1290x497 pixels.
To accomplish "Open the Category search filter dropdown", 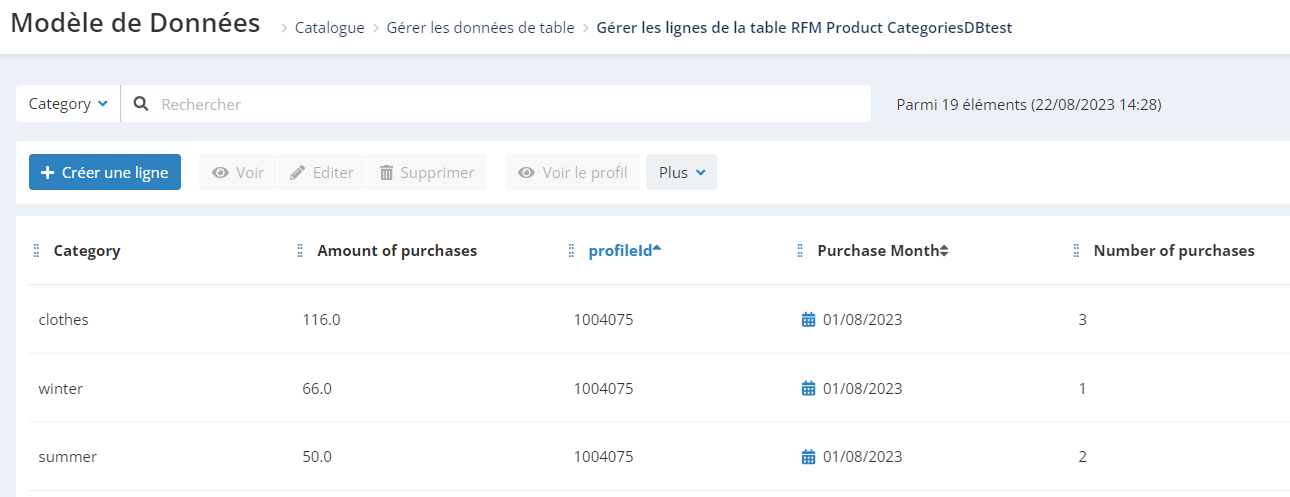I will tap(68, 104).
